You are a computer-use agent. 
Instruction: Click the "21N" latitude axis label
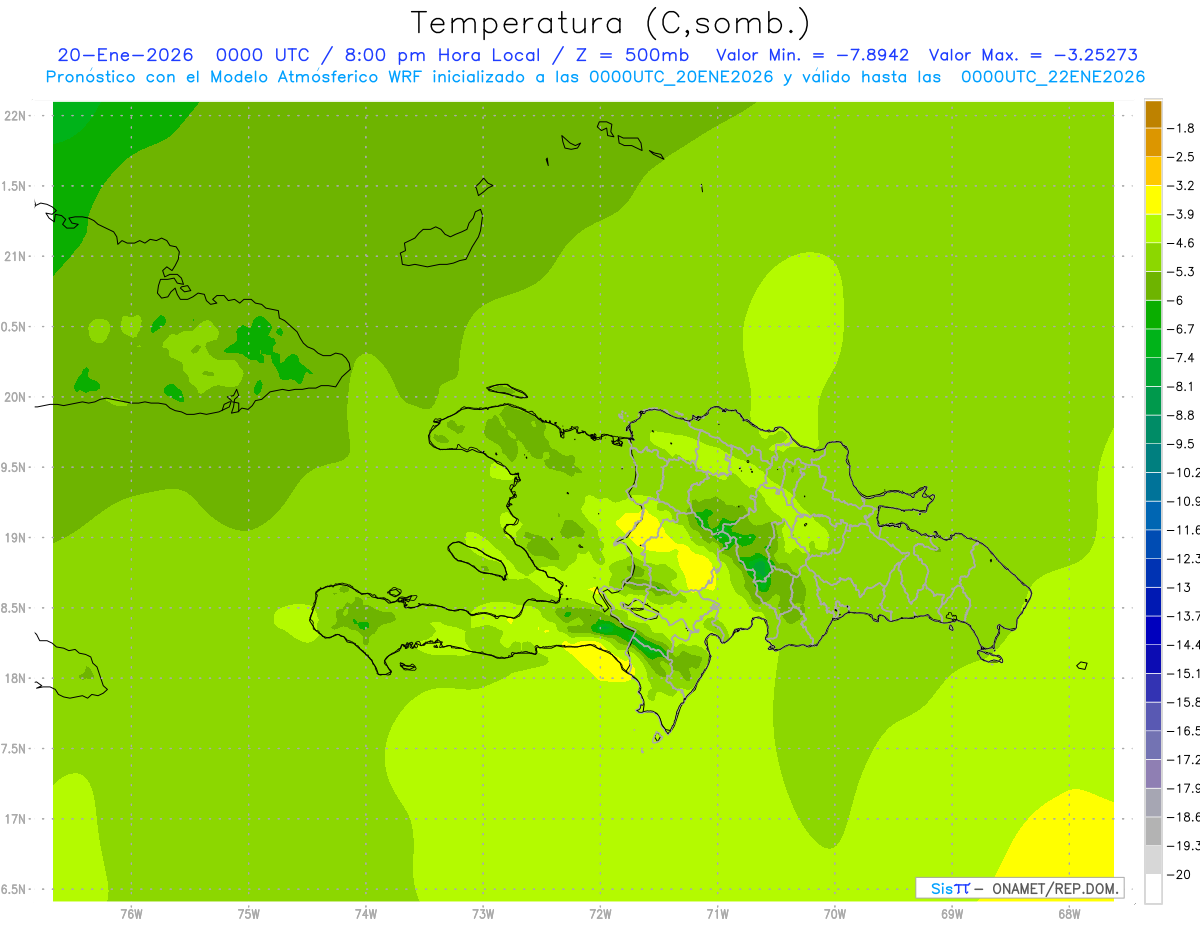[x=16, y=256]
